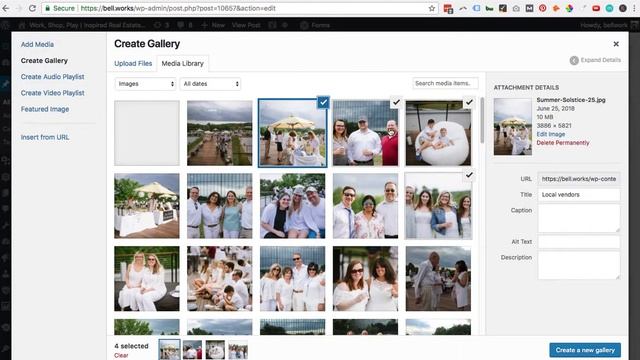
Task: Click 'View Post' in the dimmed admin bar
Action: tap(246, 25)
